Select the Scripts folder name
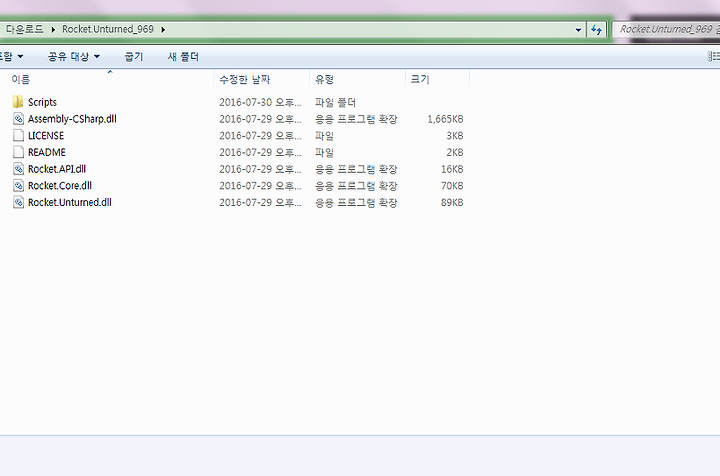This screenshot has width=720, height=476. [x=42, y=102]
